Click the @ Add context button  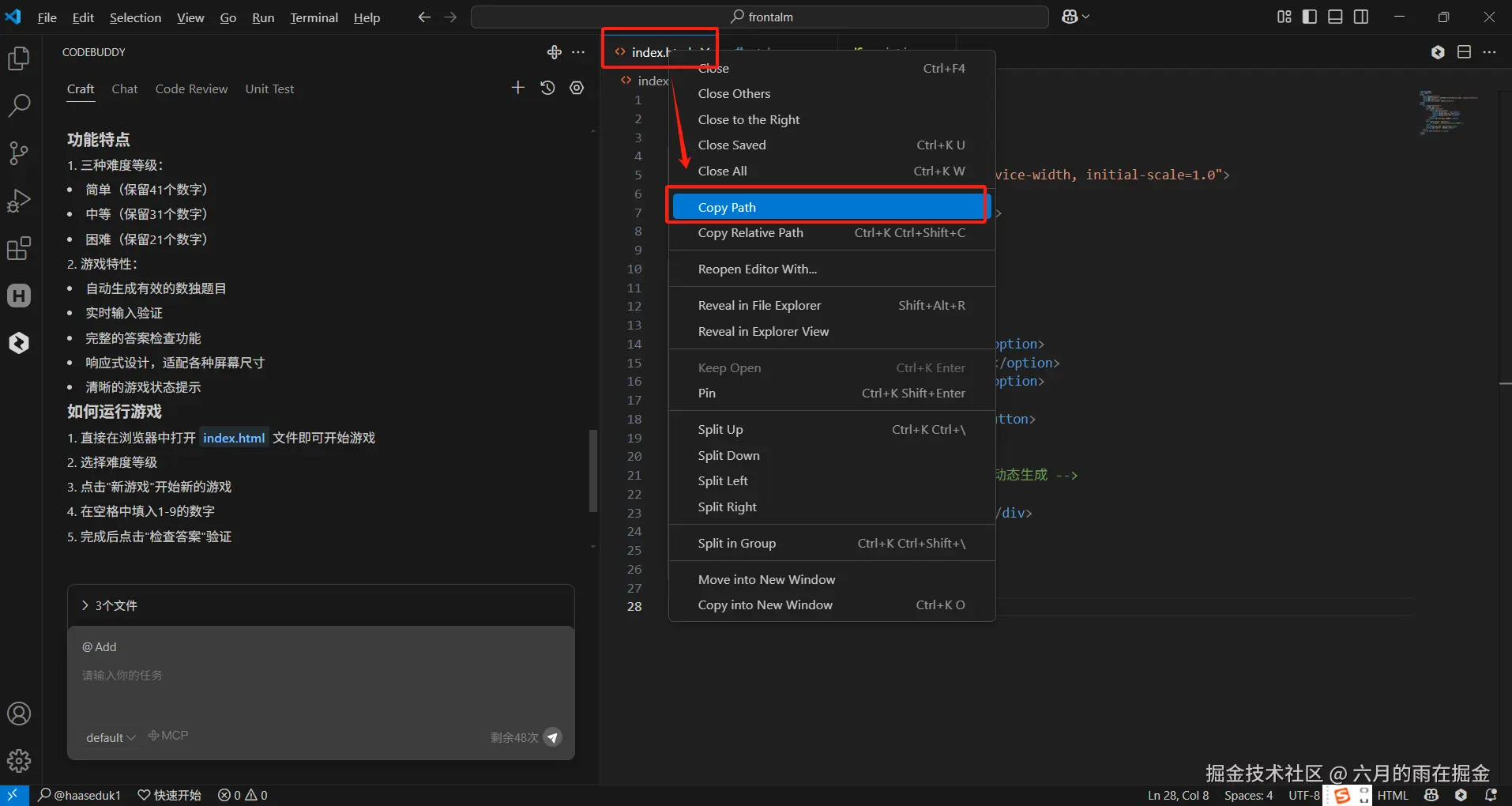click(x=100, y=646)
